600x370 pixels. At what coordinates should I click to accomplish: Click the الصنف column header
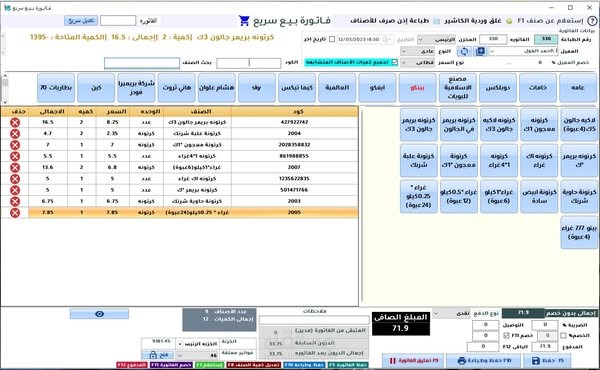click(x=201, y=111)
